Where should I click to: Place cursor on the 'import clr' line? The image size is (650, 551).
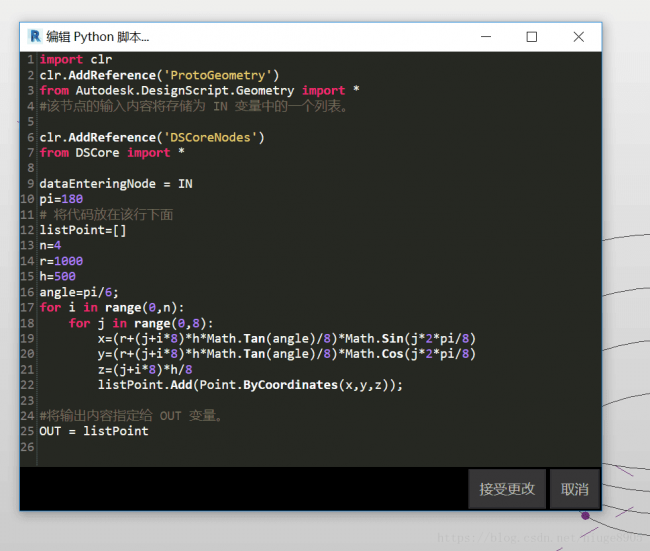(76, 60)
